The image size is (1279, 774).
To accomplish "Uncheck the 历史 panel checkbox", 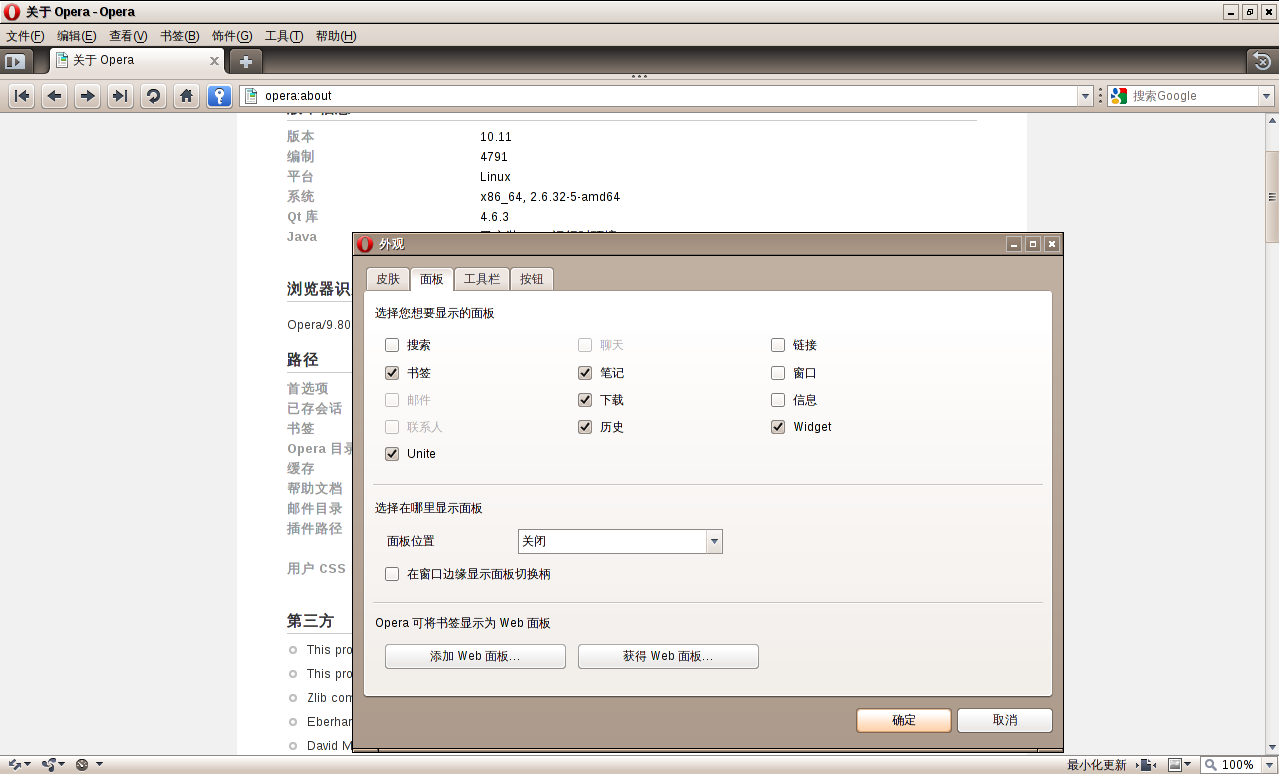I will pos(585,427).
